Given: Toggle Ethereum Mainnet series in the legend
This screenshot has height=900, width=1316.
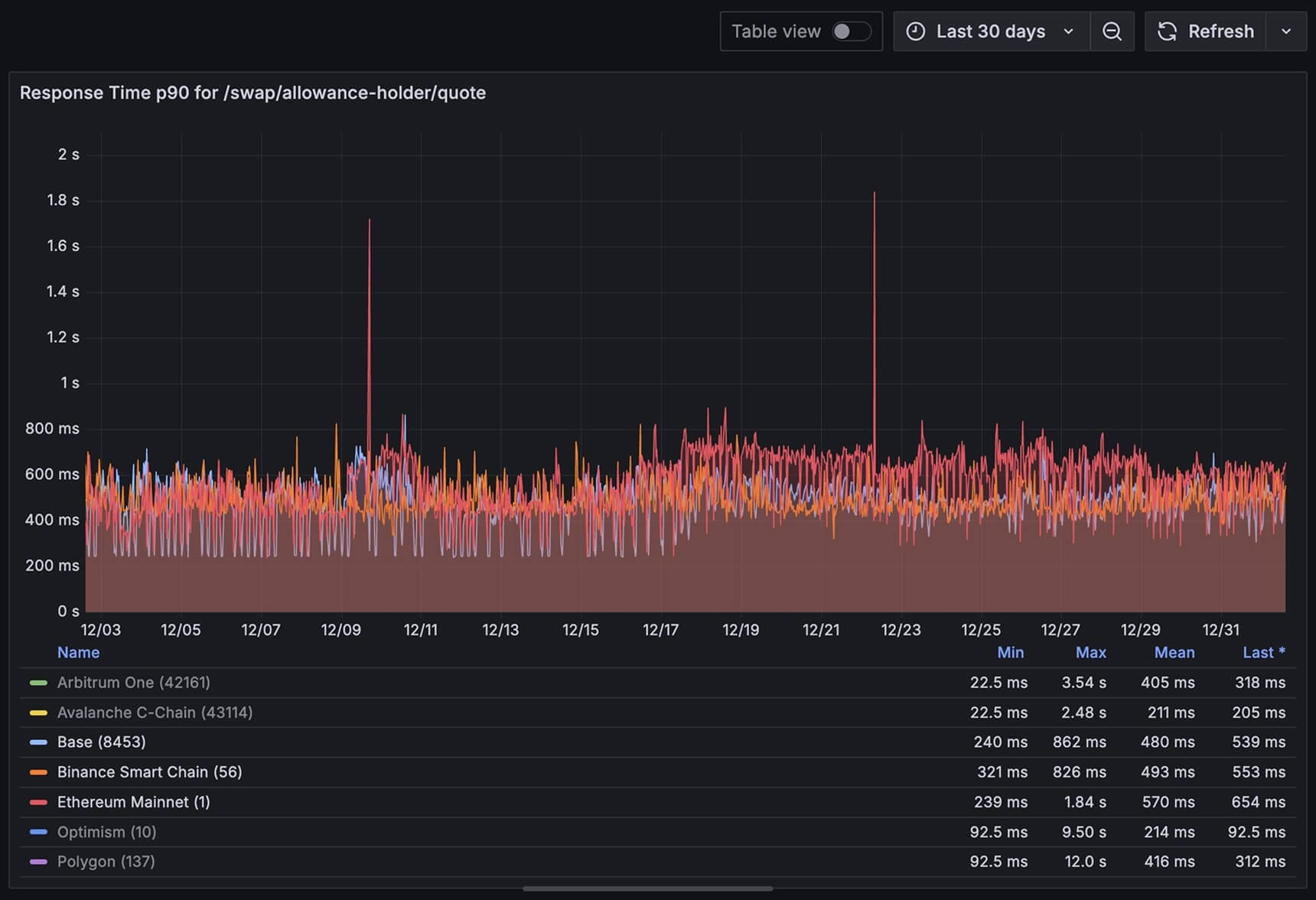Looking at the screenshot, I should [135, 802].
